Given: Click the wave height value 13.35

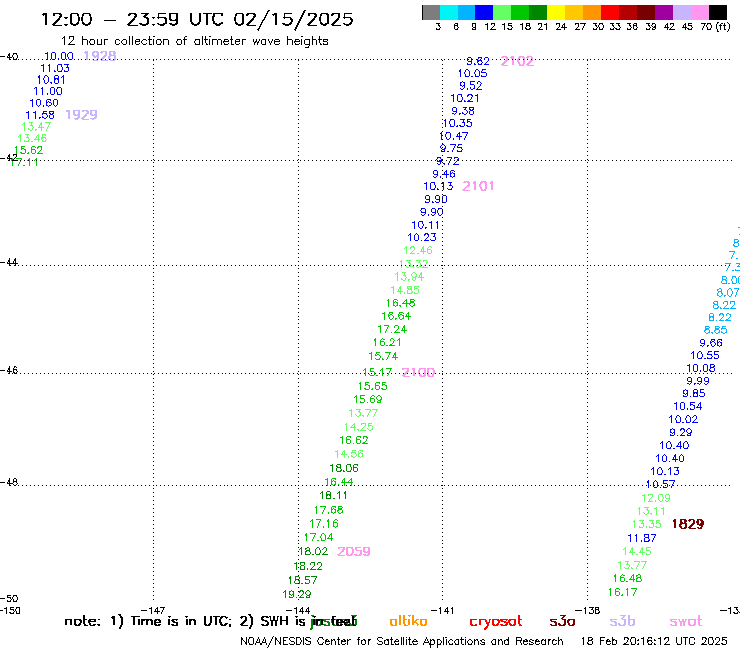Looking at the screenshot, I should point(647,524).
